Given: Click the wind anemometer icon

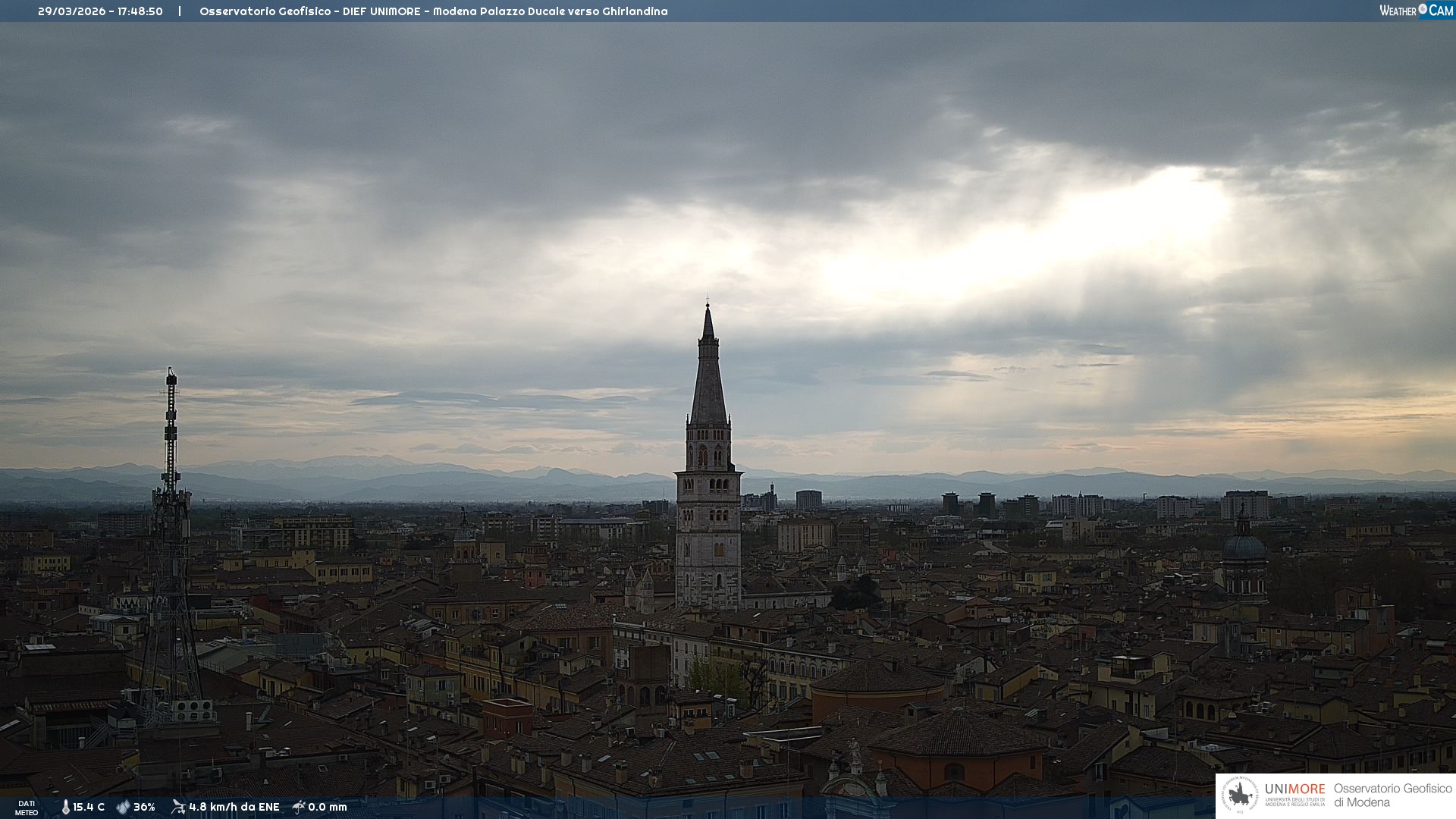Looking at the screenshot, I should [x=178, y=807].
